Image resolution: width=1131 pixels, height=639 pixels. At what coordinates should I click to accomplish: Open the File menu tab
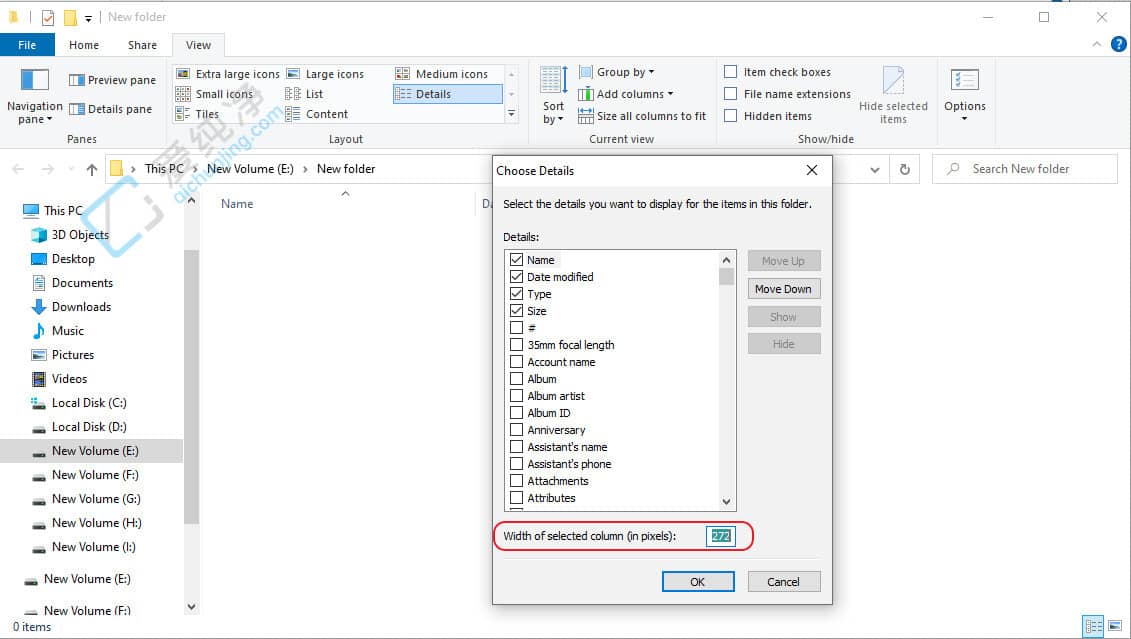tap(27, 45)
